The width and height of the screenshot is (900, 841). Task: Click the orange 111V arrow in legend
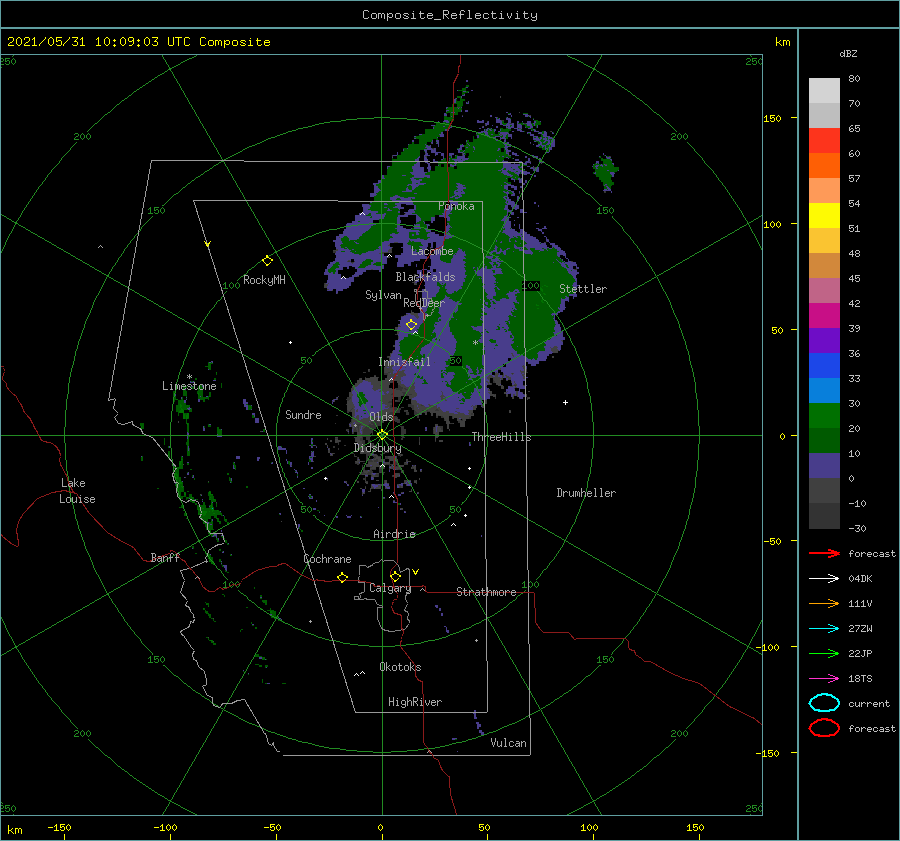click(x=824, y=603)
